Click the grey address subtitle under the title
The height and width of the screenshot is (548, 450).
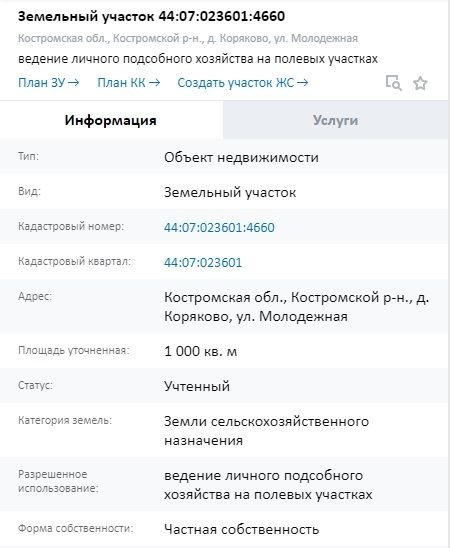188,38
